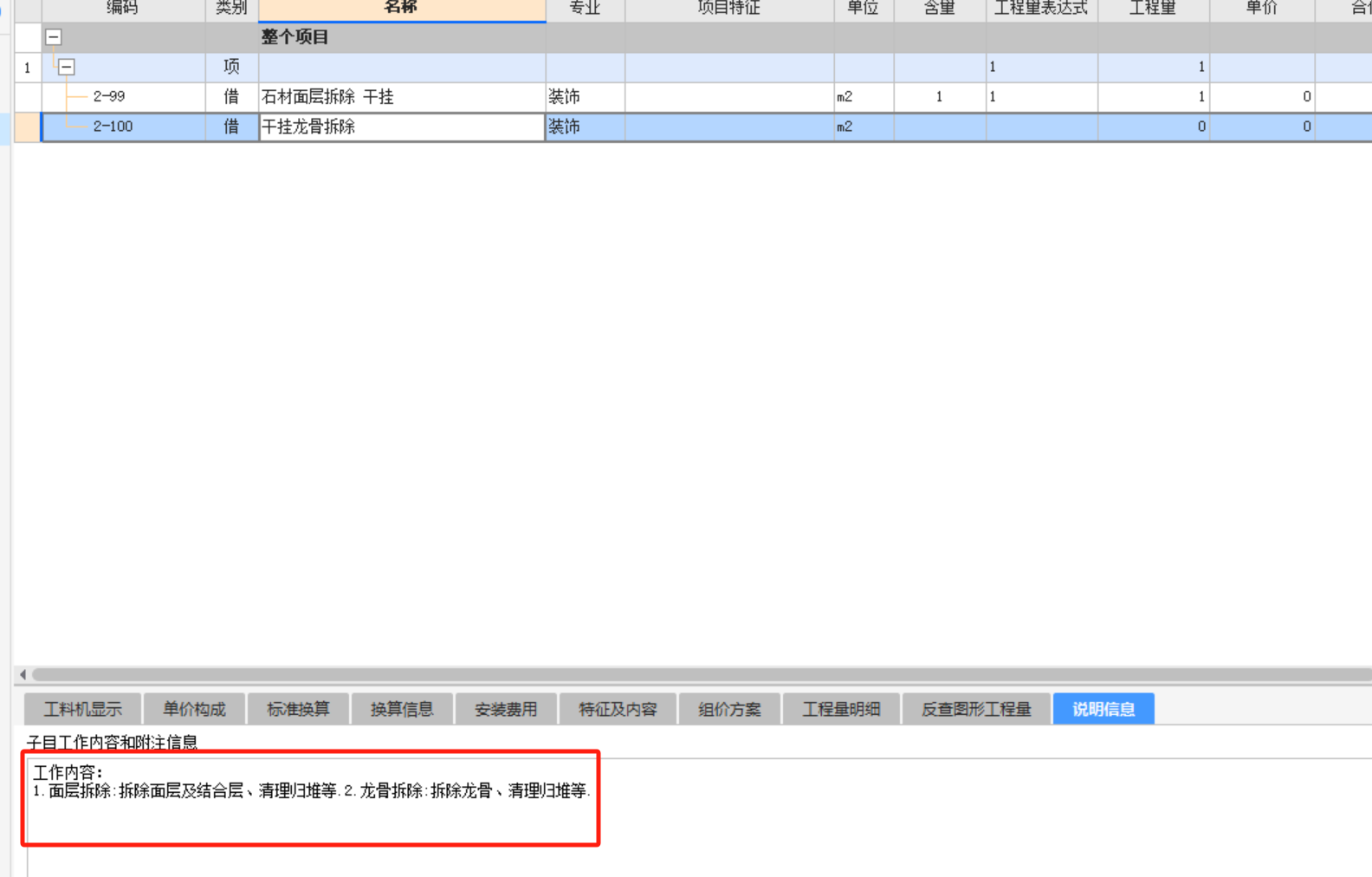Select the 整个项目 title cell
Viewport: 1372px width, 877px height.
(x=402, y=37)
